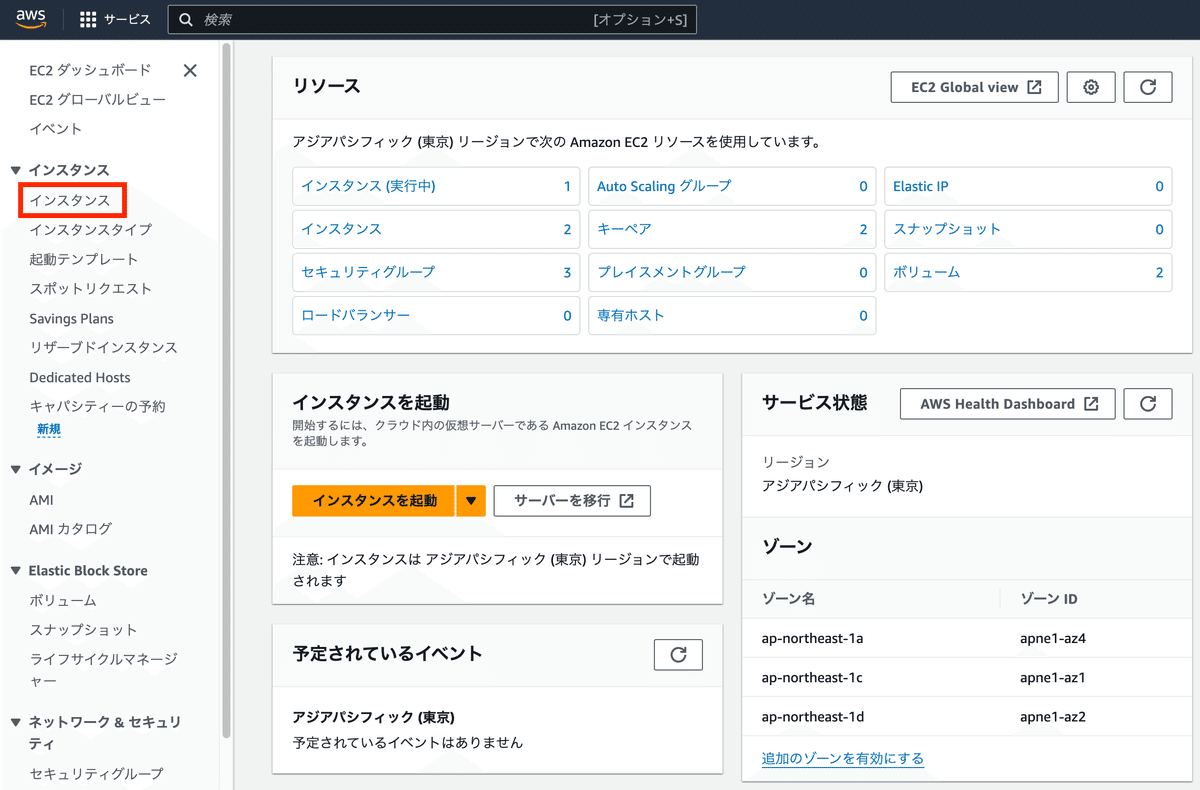Click the ゾーン ID column header
Screen dimensions: 1200x790
point(1049,599)
